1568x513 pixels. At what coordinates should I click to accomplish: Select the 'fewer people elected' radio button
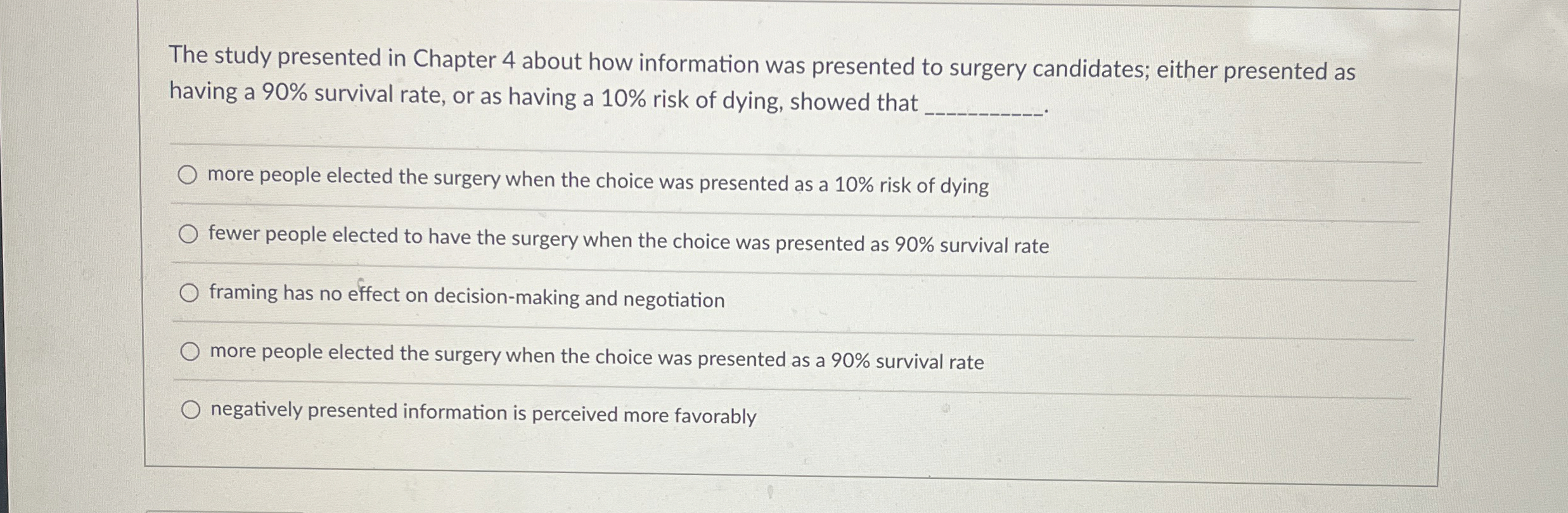190,234
